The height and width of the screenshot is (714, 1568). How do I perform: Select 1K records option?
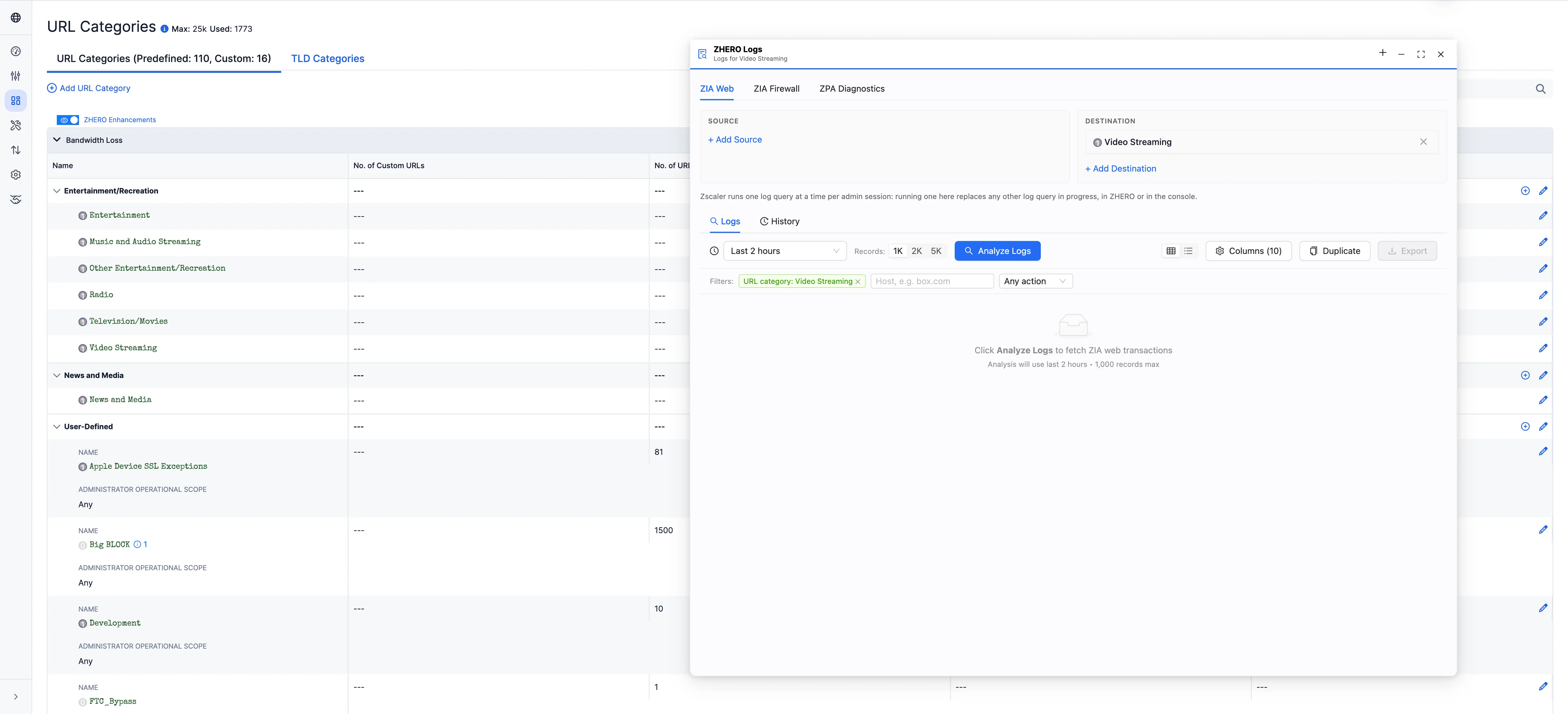898,251
